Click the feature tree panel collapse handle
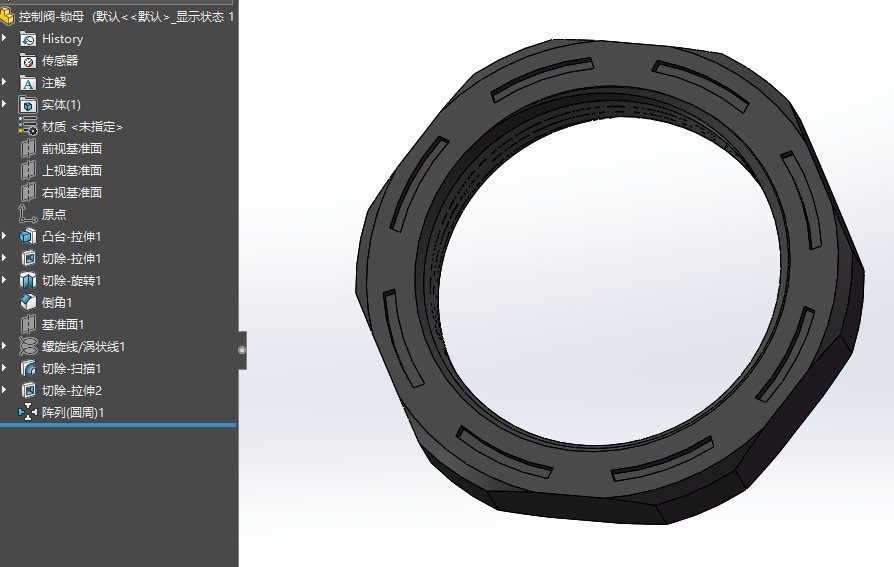894x567 pixels. coord(242,350)
